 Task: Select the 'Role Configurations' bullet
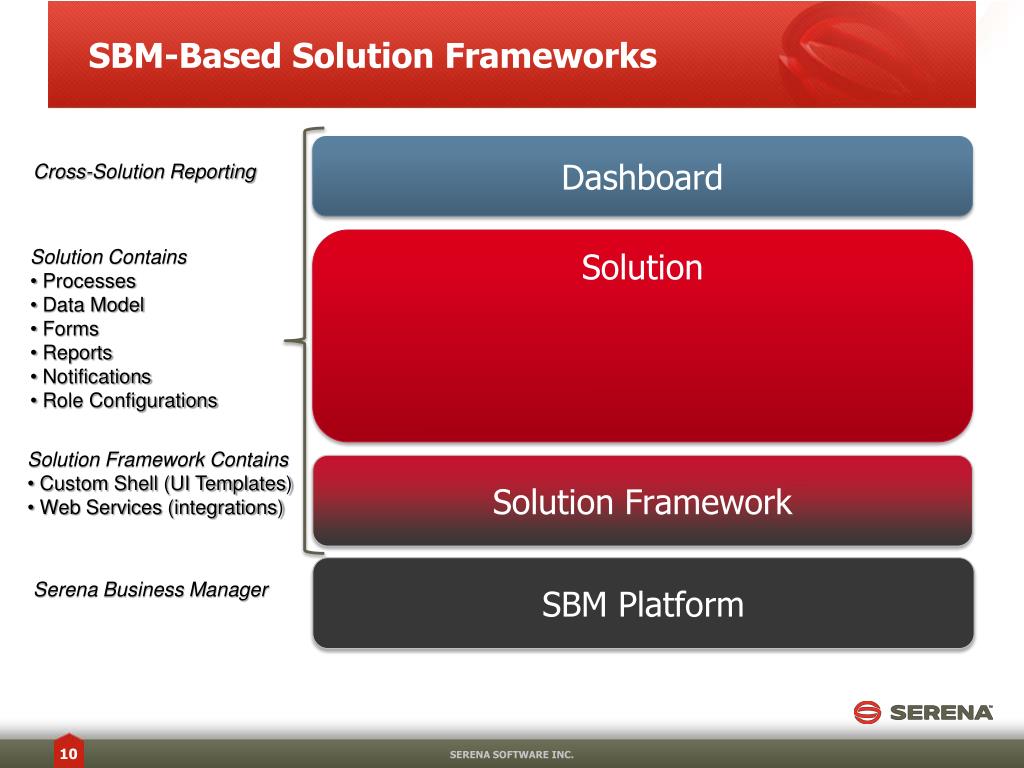click(124, 400)
